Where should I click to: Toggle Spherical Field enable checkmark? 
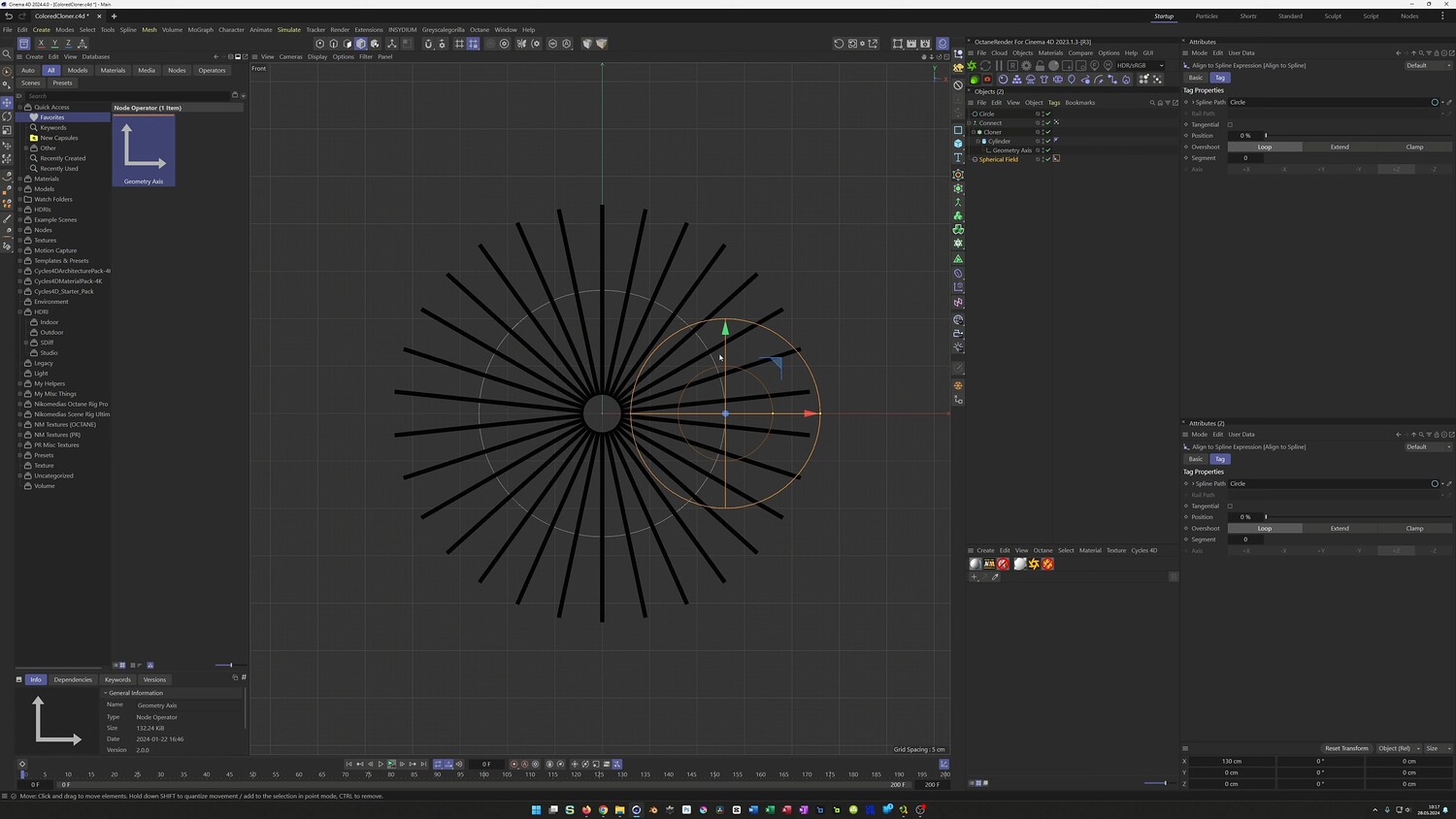[x=1048, y=159]
